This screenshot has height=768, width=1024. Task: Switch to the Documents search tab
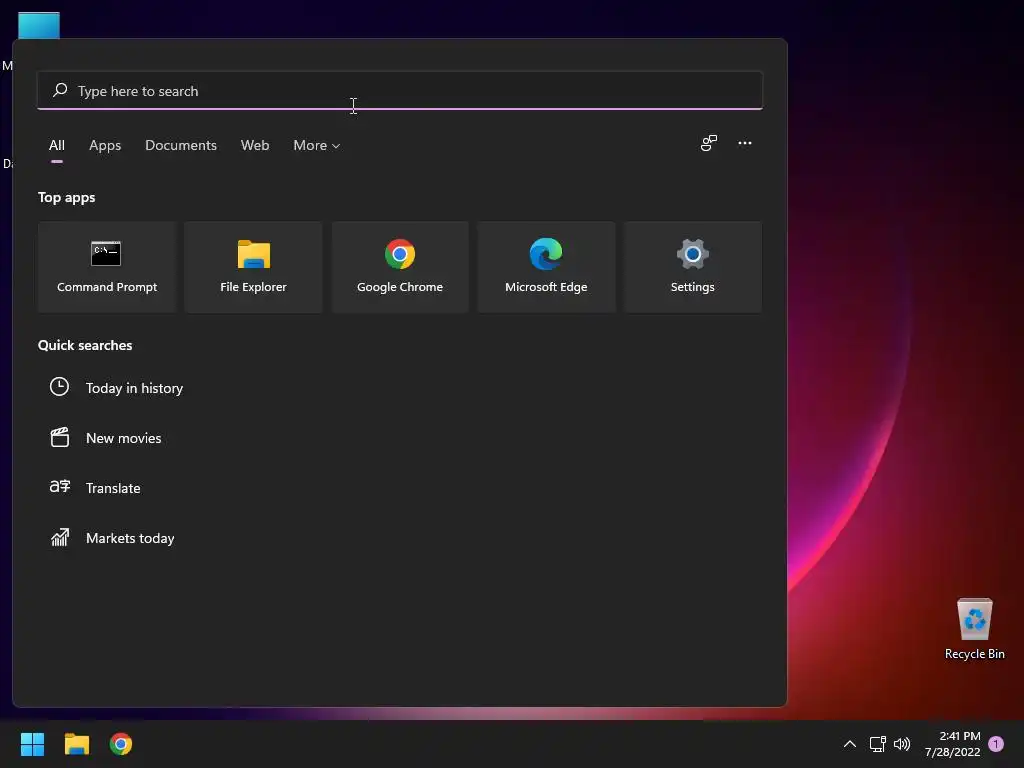(181, 145)
